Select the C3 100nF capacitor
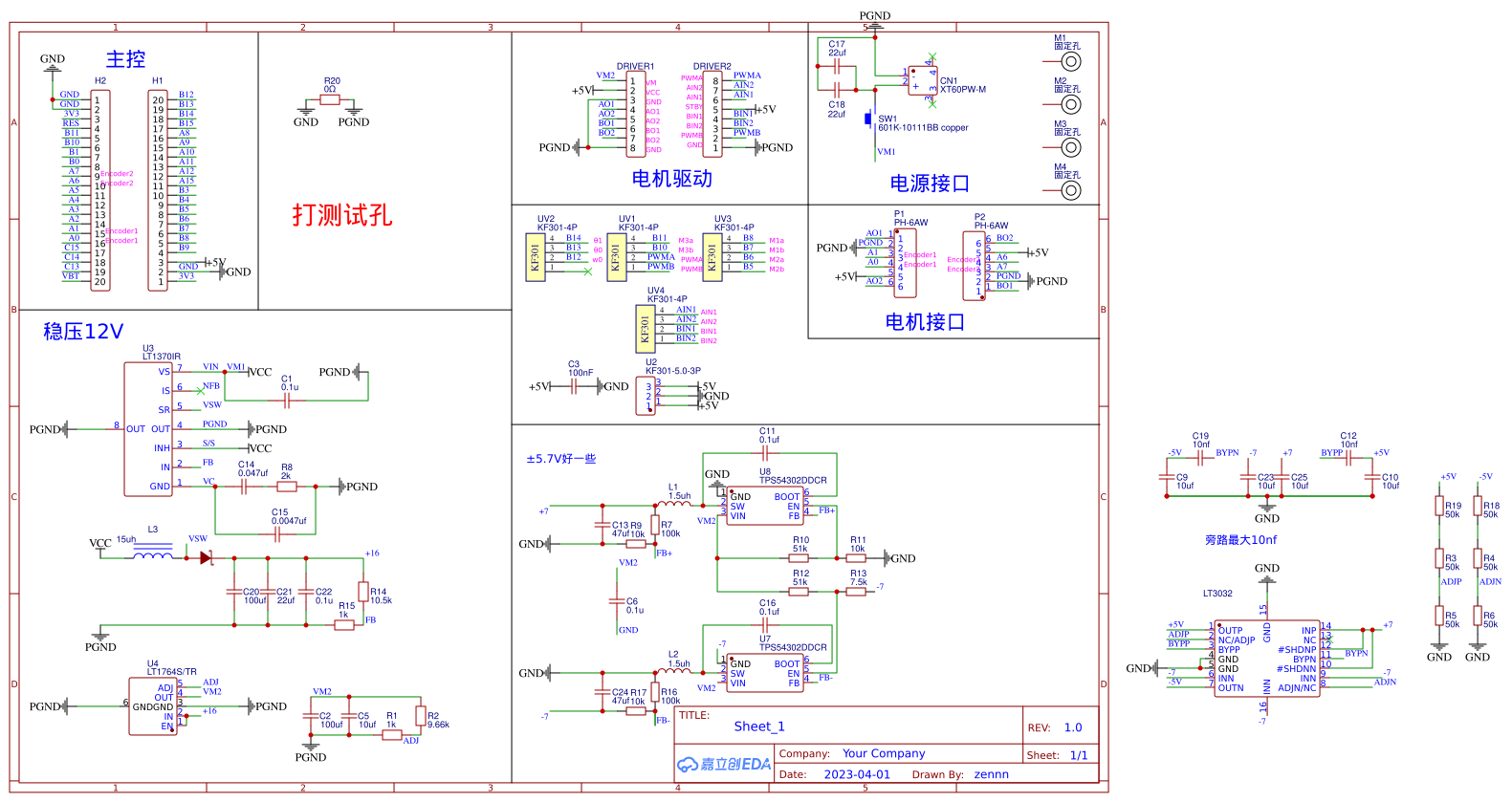 click(x=574, y=386)
